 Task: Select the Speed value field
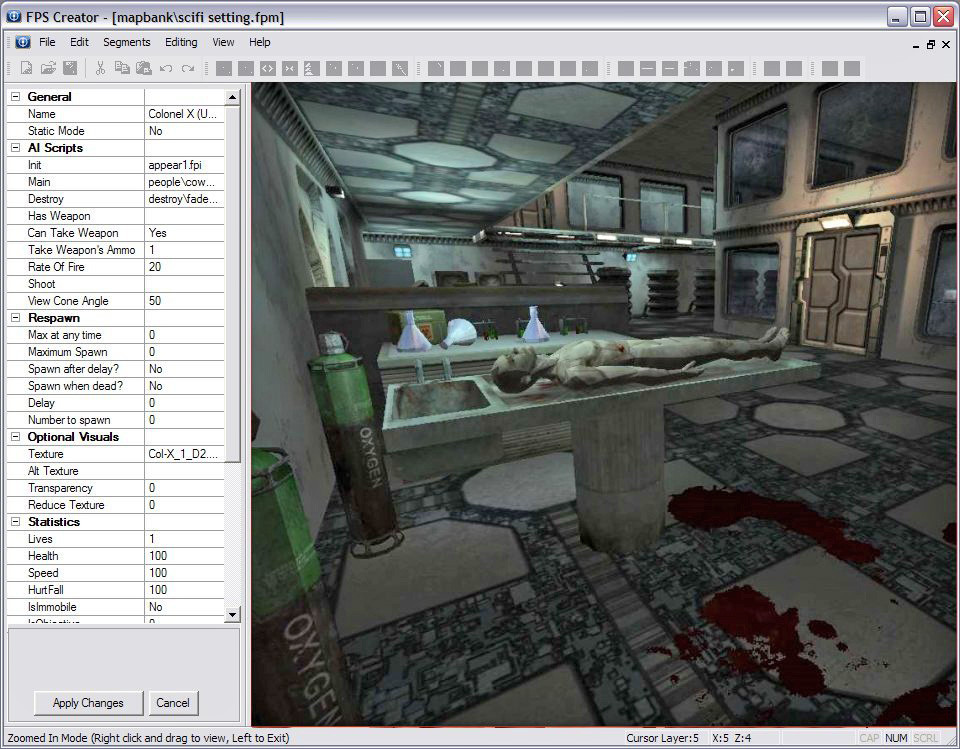(184, 573)
